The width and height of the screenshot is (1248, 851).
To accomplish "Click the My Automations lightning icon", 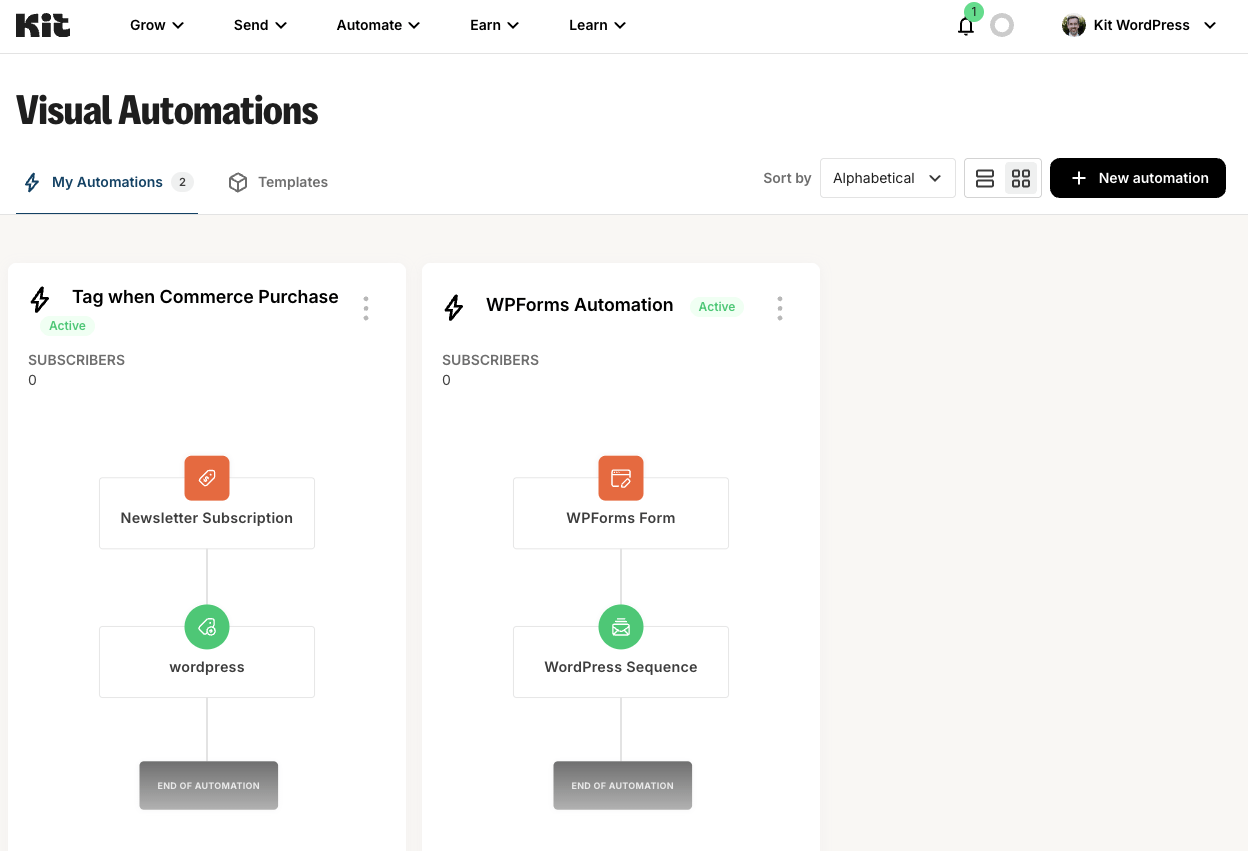I will click(x=32, y=182).
